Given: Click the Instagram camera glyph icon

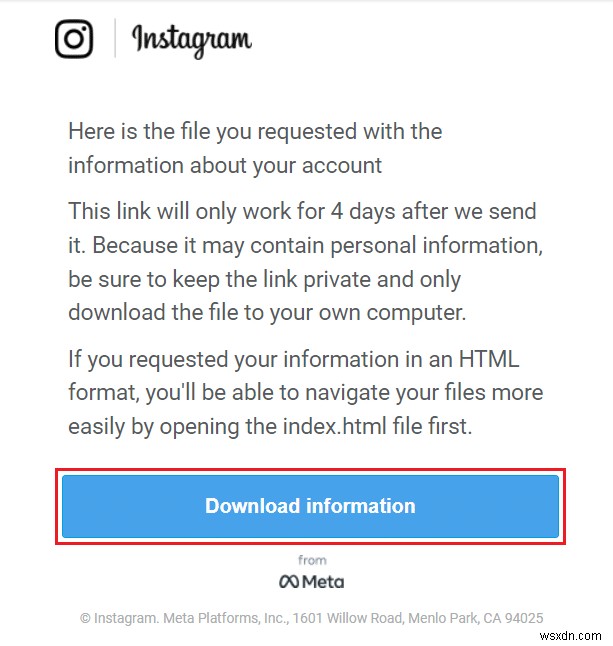Looking at the screenshot, I should 74,39.
